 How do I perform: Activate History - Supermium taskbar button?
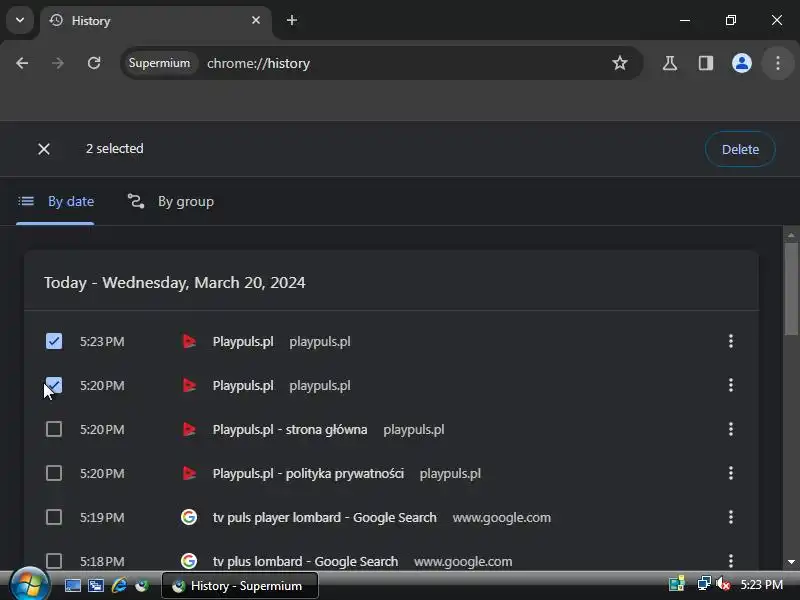click(240, 585)
